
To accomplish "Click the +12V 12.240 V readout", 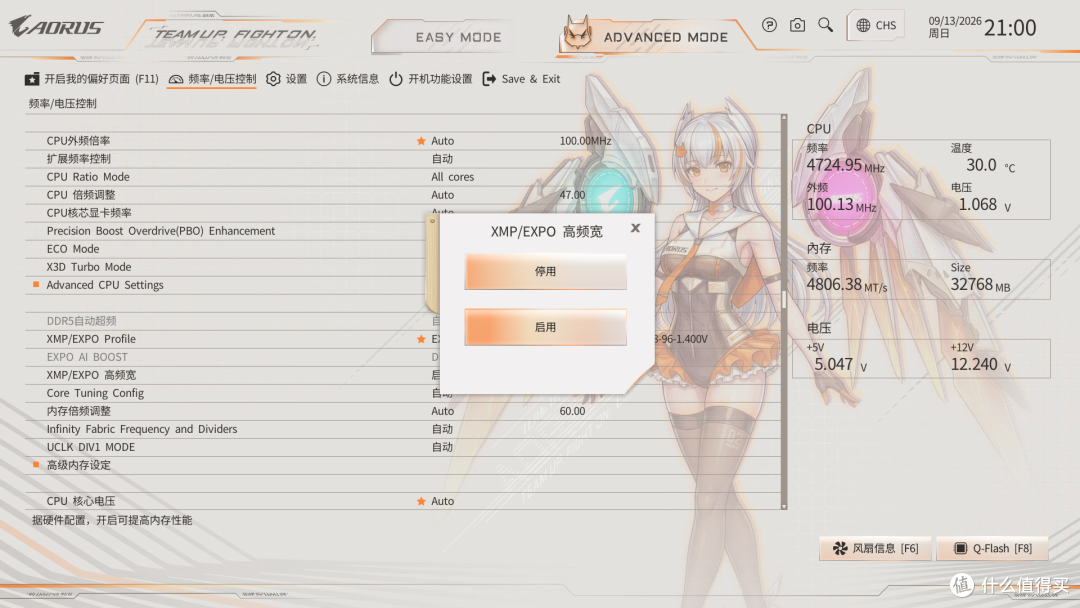I will click(x=981, y=364).
